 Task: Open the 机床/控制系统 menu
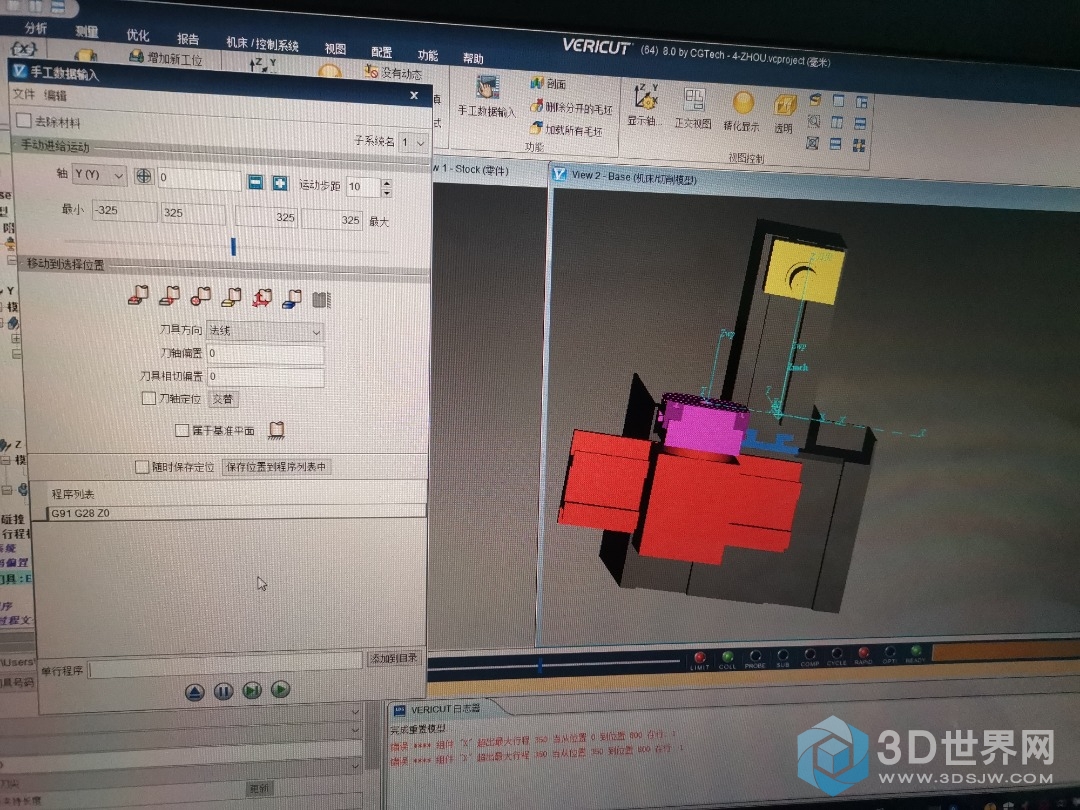[x=262, y=44]
